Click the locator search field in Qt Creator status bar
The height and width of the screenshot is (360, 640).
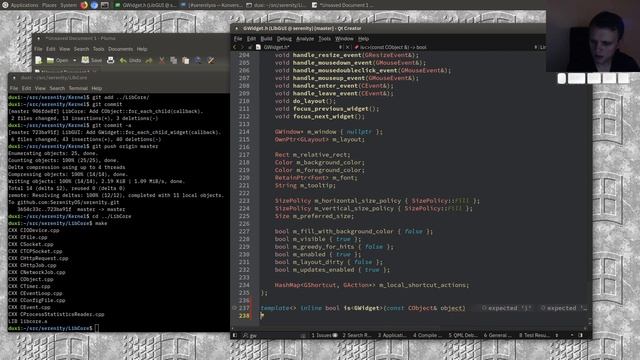click(274, 335)
